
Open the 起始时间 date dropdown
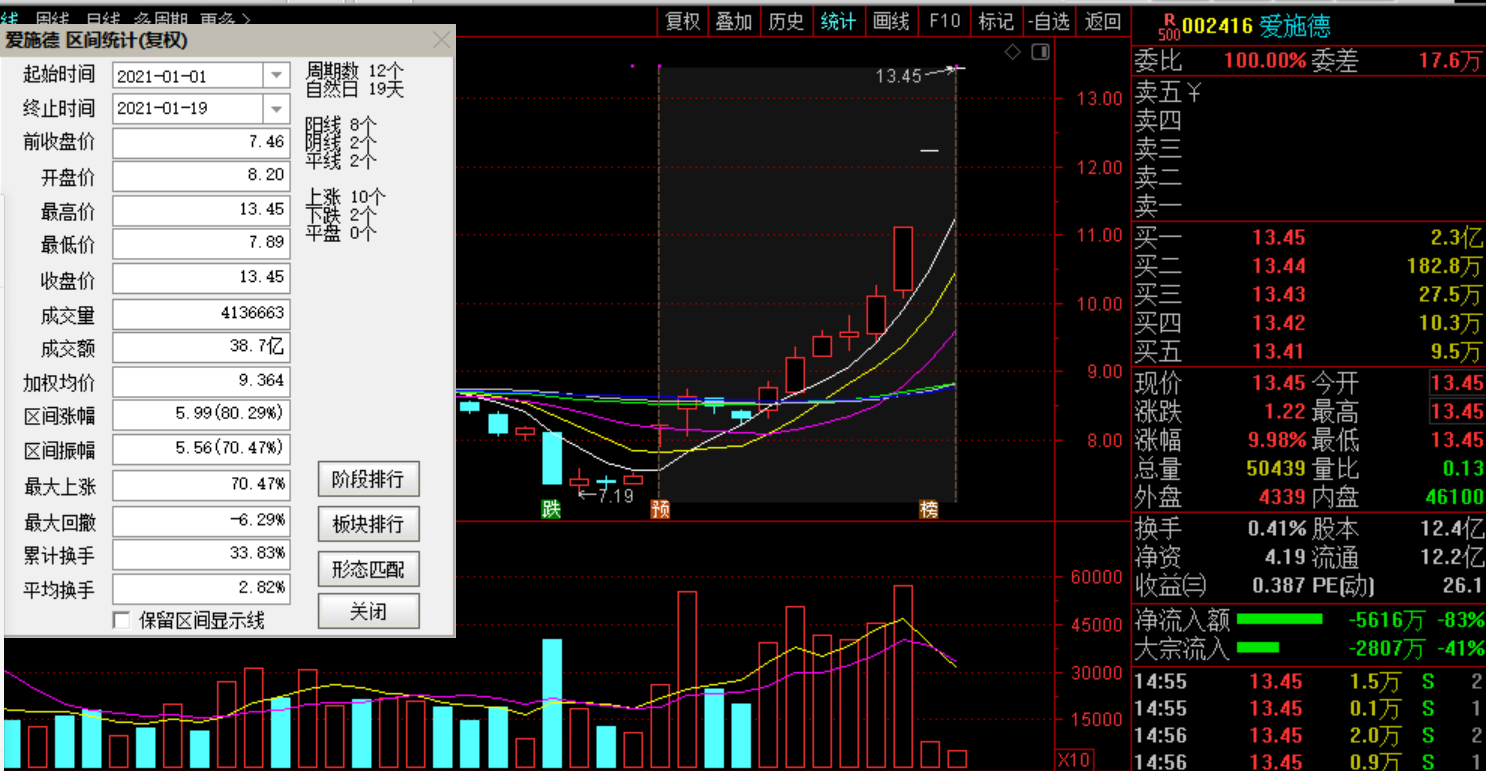tap(276, 76)
